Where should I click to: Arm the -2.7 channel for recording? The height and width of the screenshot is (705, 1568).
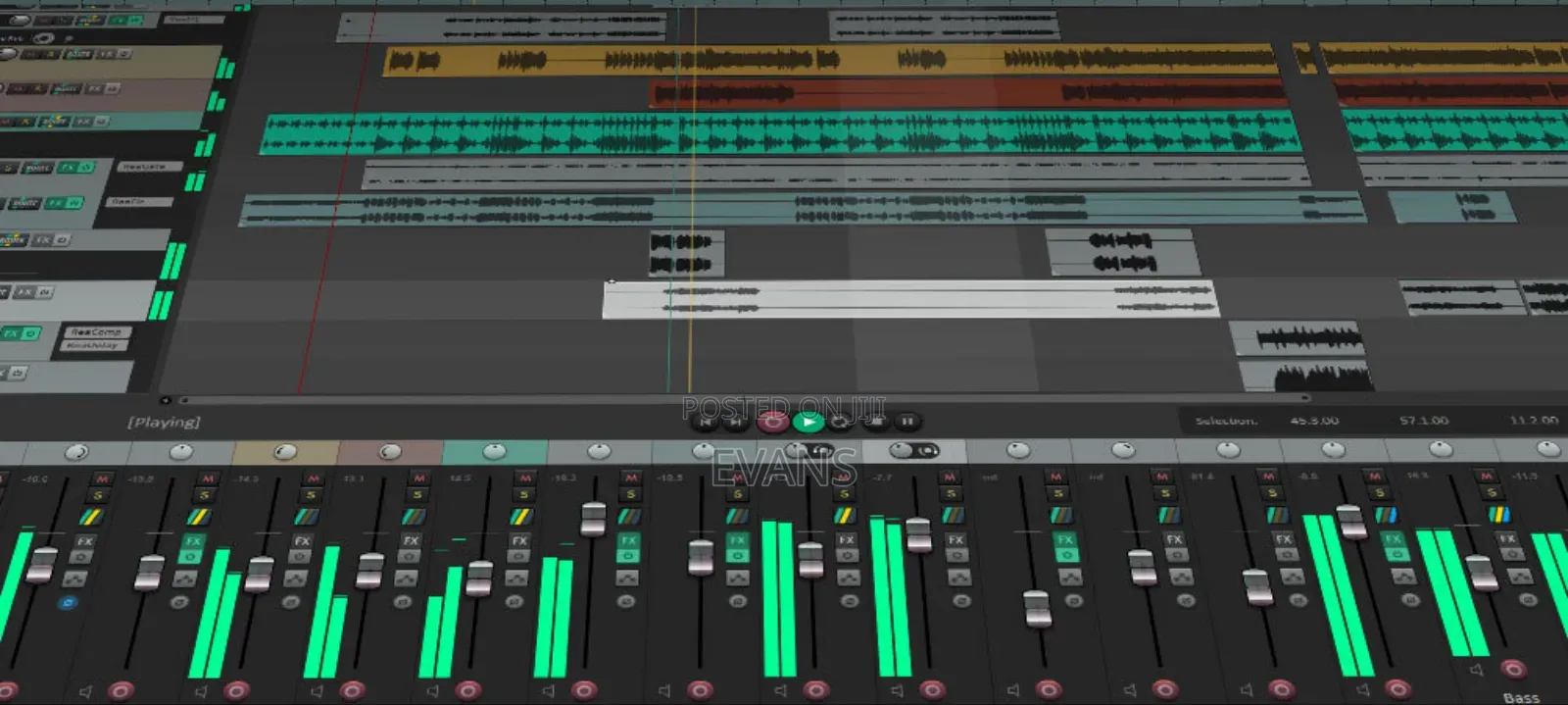click(932, 690)
